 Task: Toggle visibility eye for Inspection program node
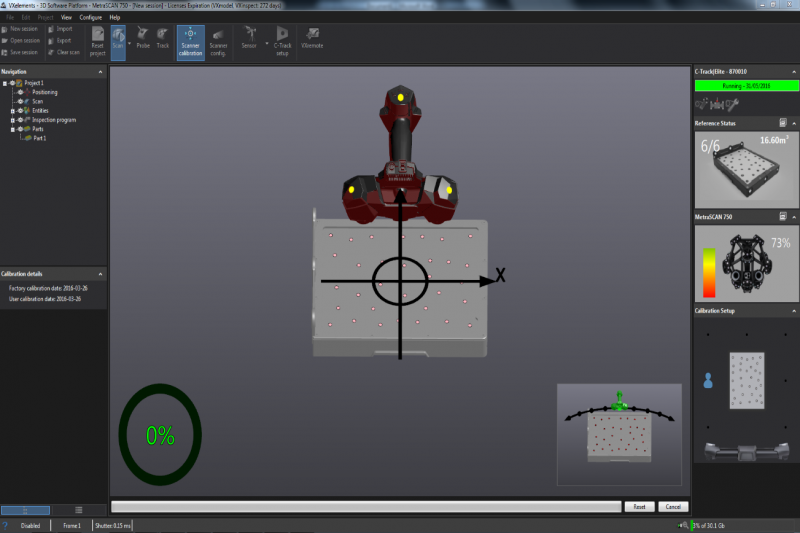pos(20,119)
